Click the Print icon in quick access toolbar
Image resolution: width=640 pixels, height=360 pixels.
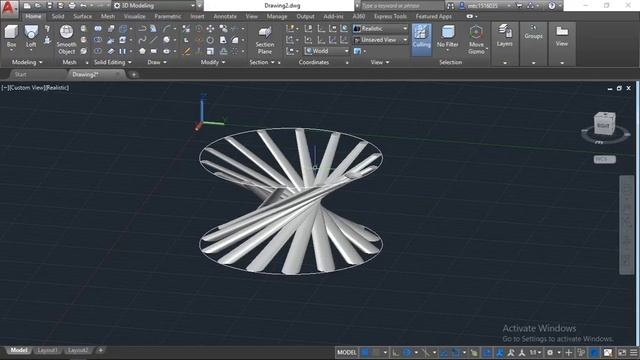coord(72,6)
